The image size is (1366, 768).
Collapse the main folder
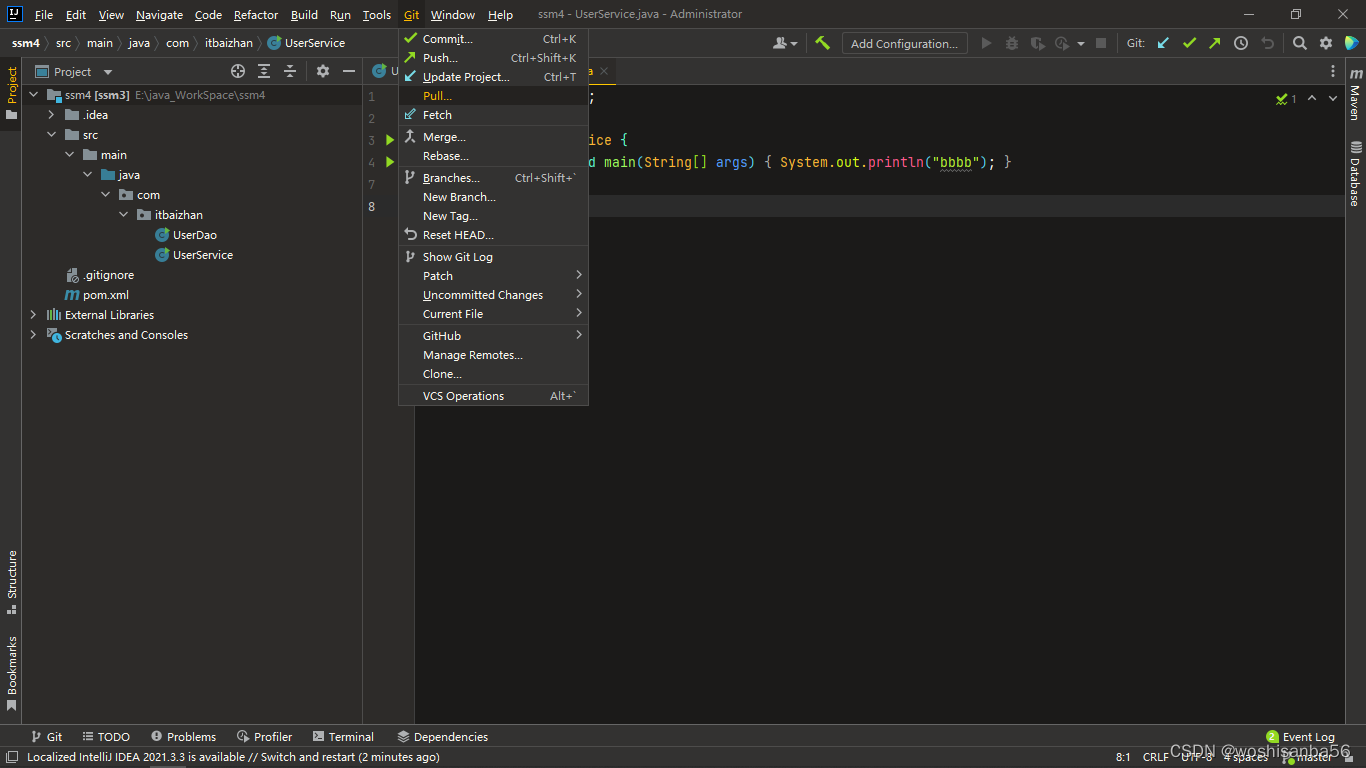(69, 155)
